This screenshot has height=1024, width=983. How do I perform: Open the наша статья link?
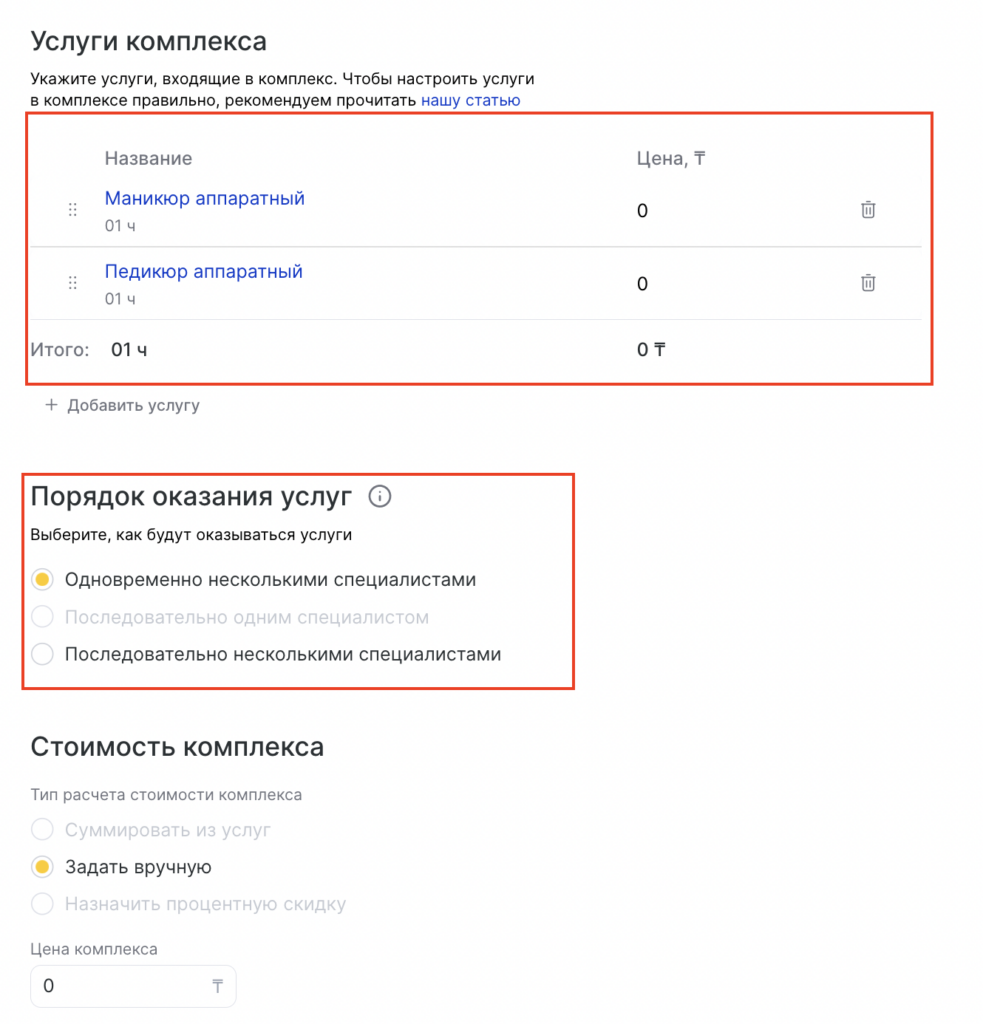[x=470, y=100]
